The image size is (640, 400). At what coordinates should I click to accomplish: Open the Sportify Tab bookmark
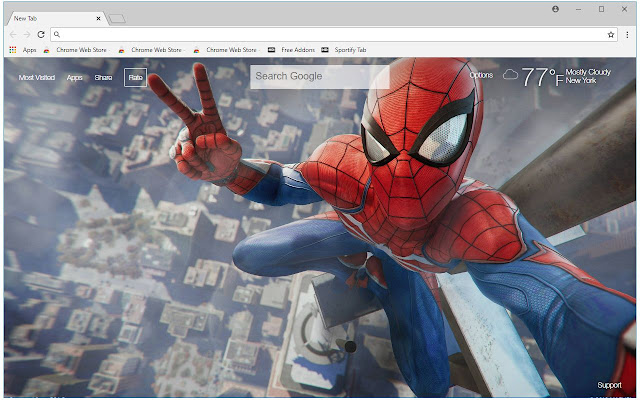click(x=344, y=50)
